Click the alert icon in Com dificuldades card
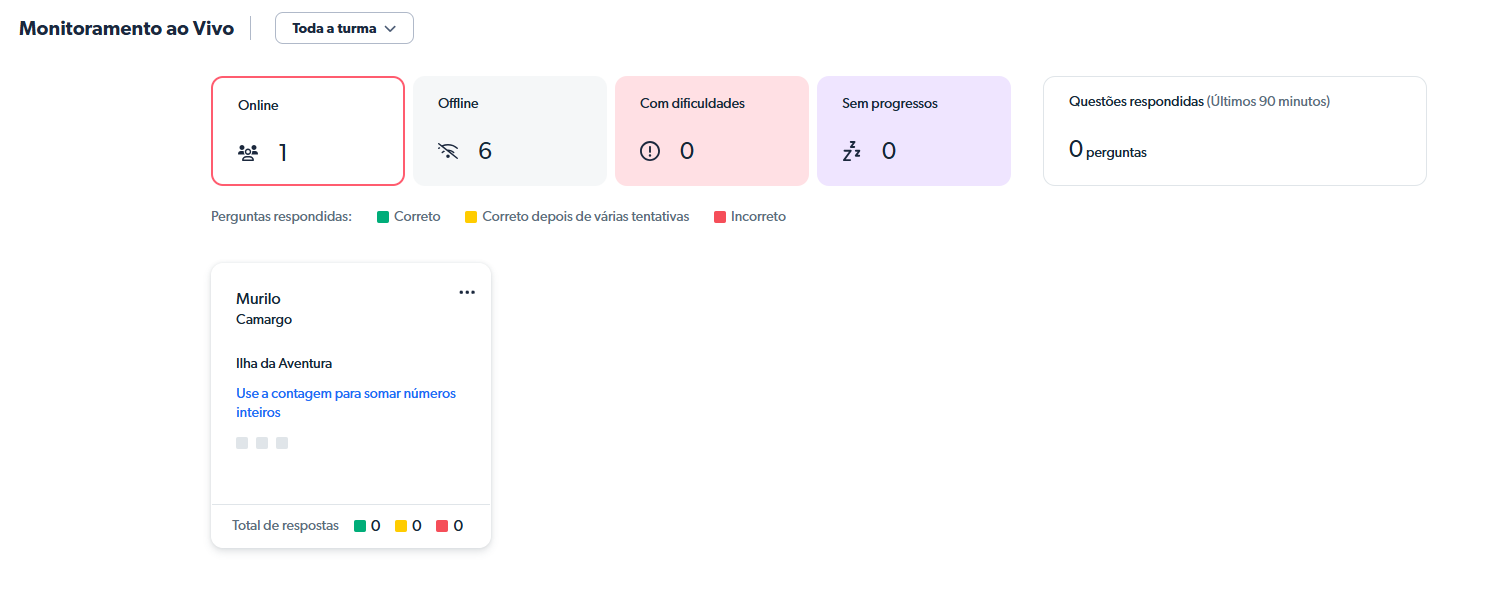Viewport: 1509px width, 613px height. click(650, 151)
